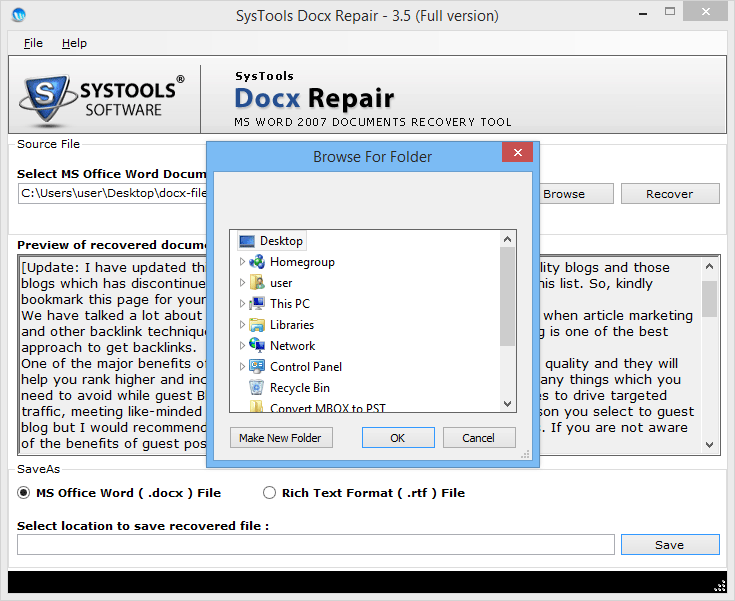Expand the This PC tree node
Screen dimensions: 735x601
242,303
